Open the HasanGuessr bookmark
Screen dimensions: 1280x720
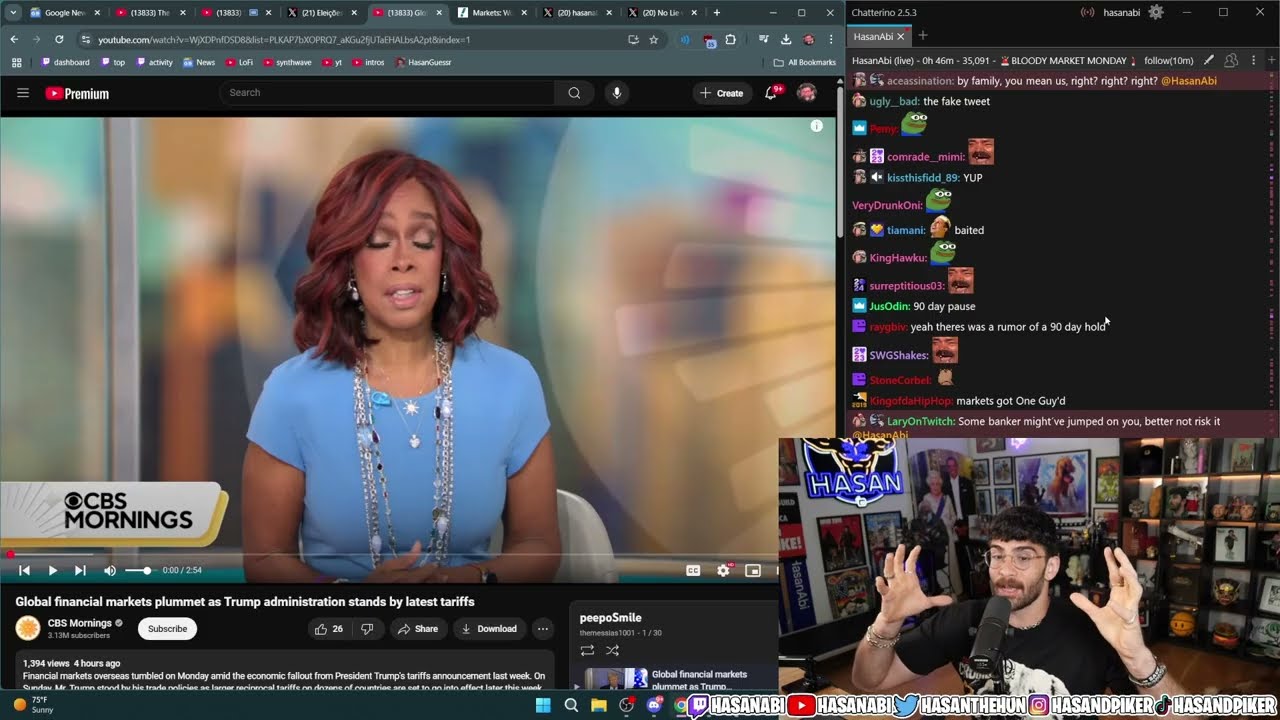425,62
